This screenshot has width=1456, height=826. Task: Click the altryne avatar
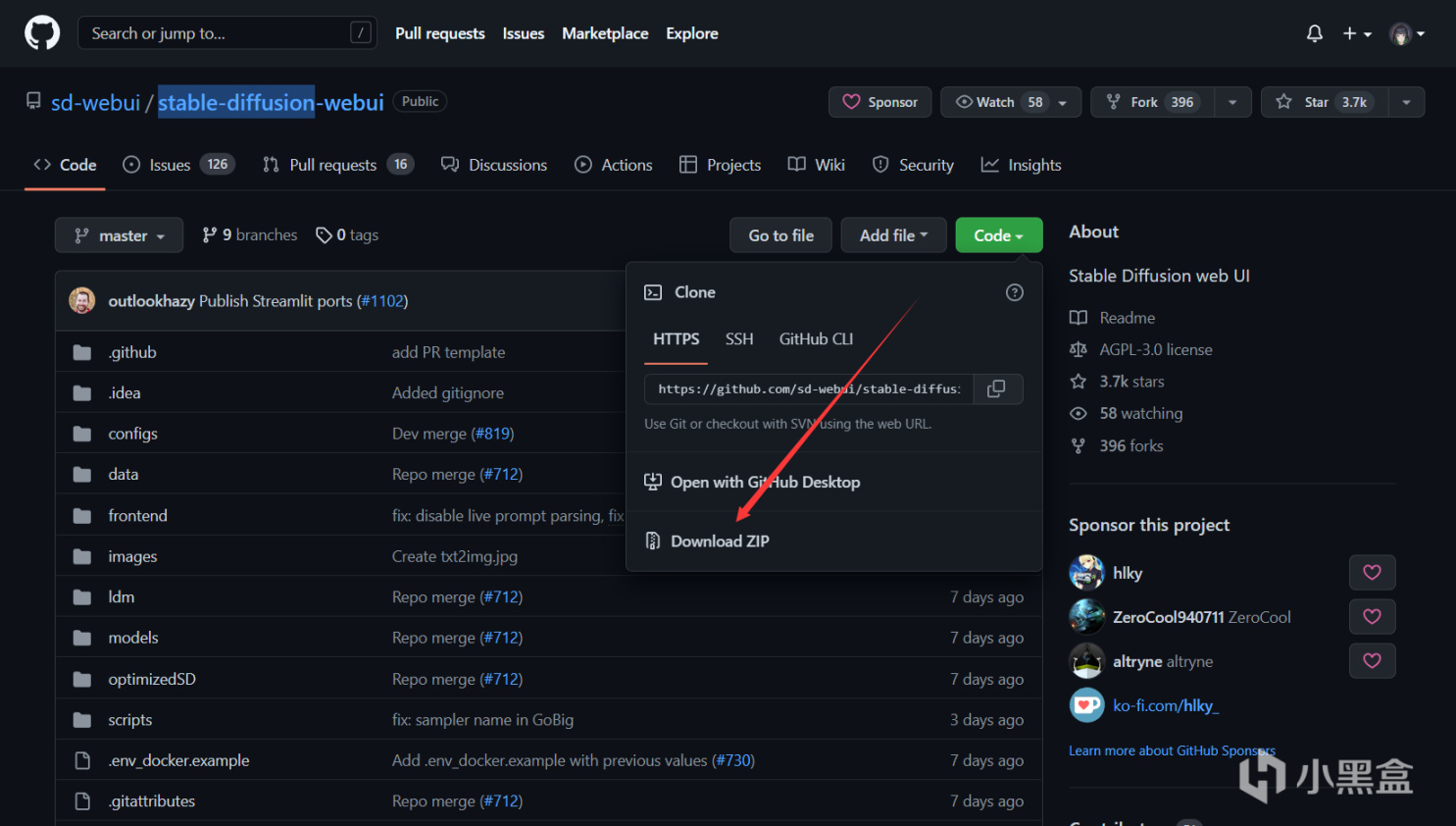[1086, 660]
